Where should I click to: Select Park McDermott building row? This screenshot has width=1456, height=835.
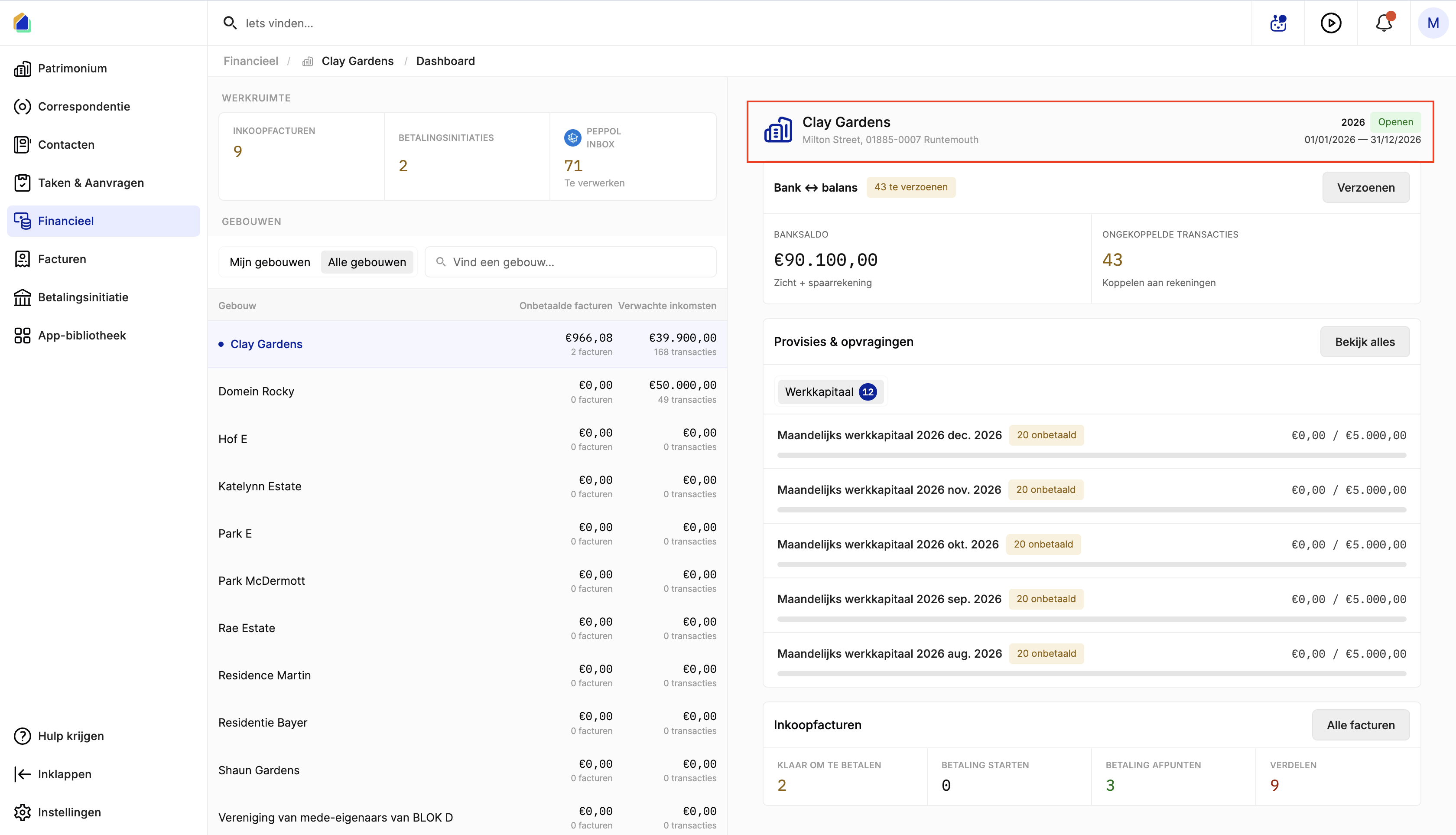click(x=467, y=581)
